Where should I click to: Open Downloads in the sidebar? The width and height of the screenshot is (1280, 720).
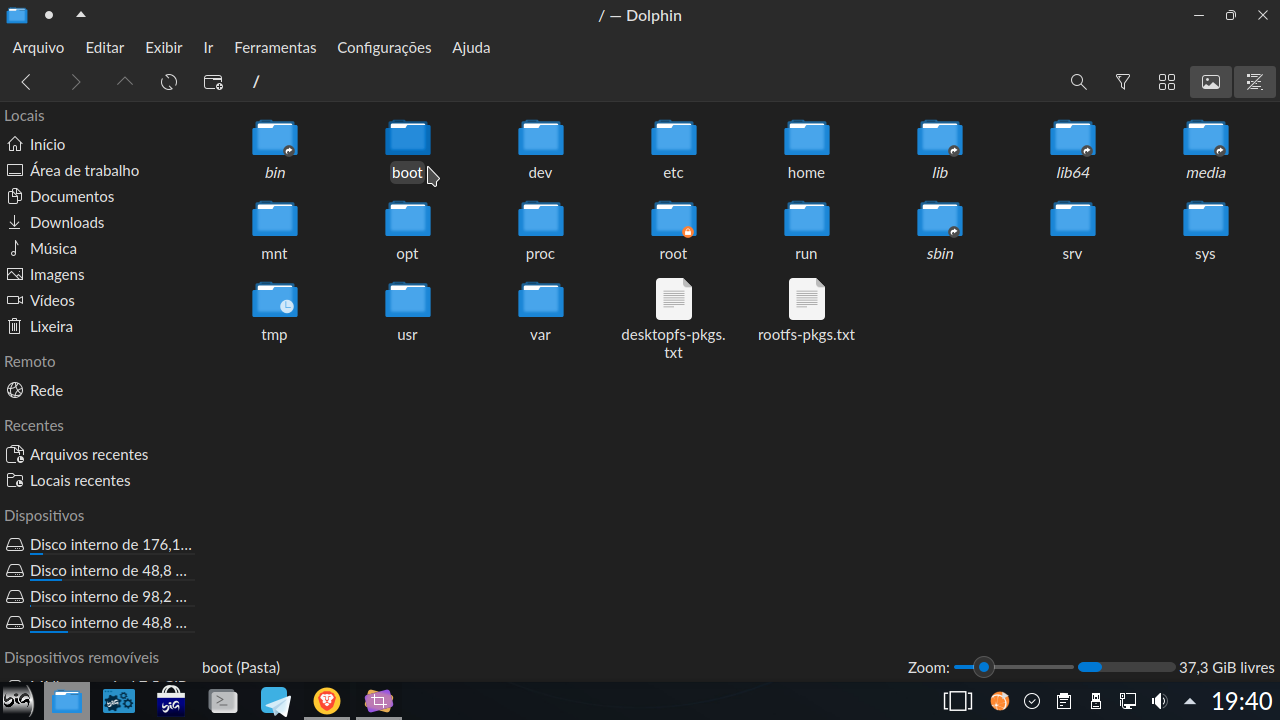click(98, 222)
